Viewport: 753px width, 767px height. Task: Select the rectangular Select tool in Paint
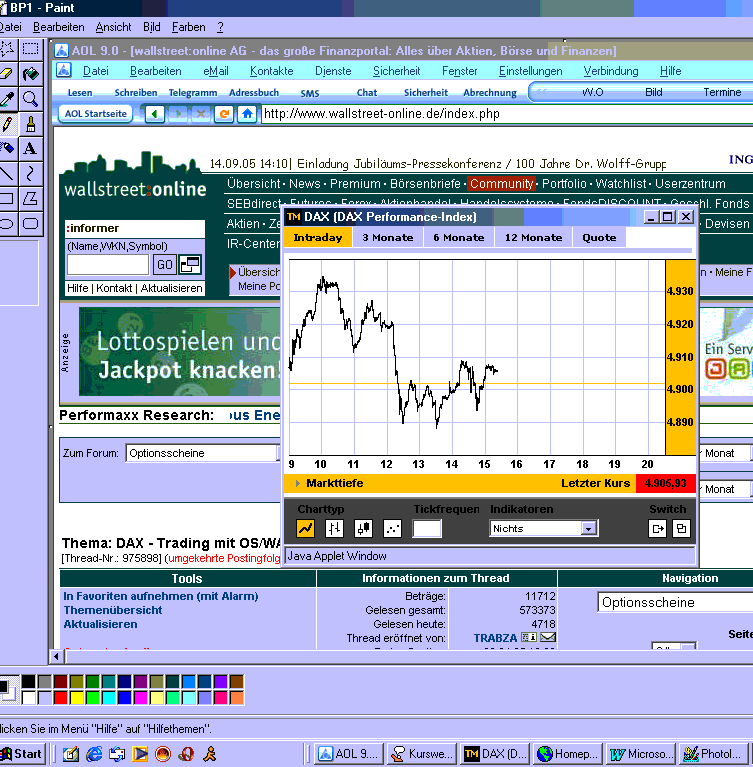[30, 49]
